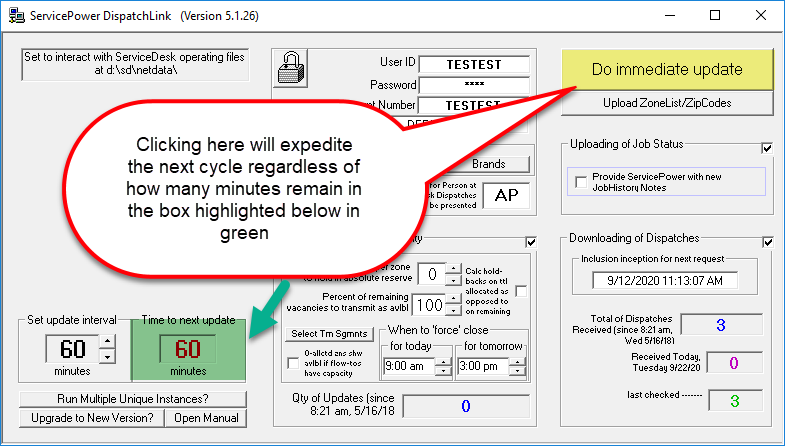Image resolution: width=785 pixels, height=446 pixels.
Task: Toggle Calc holdbacks on ttl allocated checkbox
Action: coord(521,291)
